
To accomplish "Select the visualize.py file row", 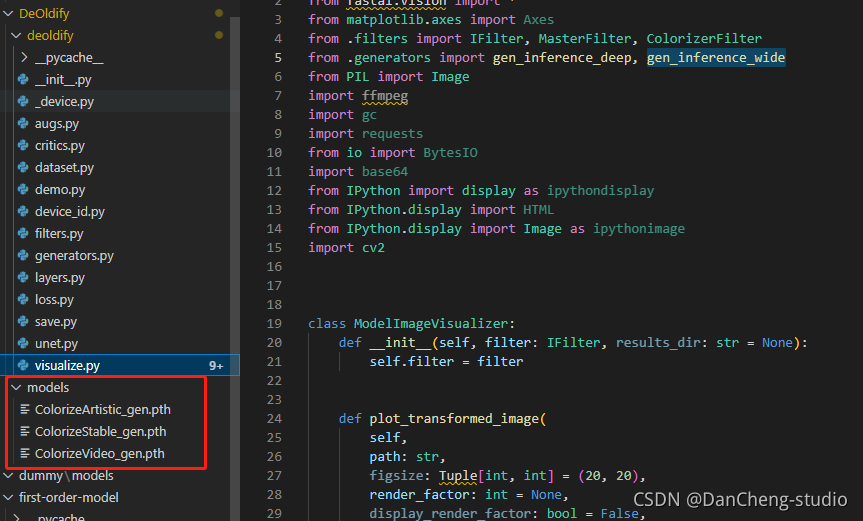I will click(120, 365).
